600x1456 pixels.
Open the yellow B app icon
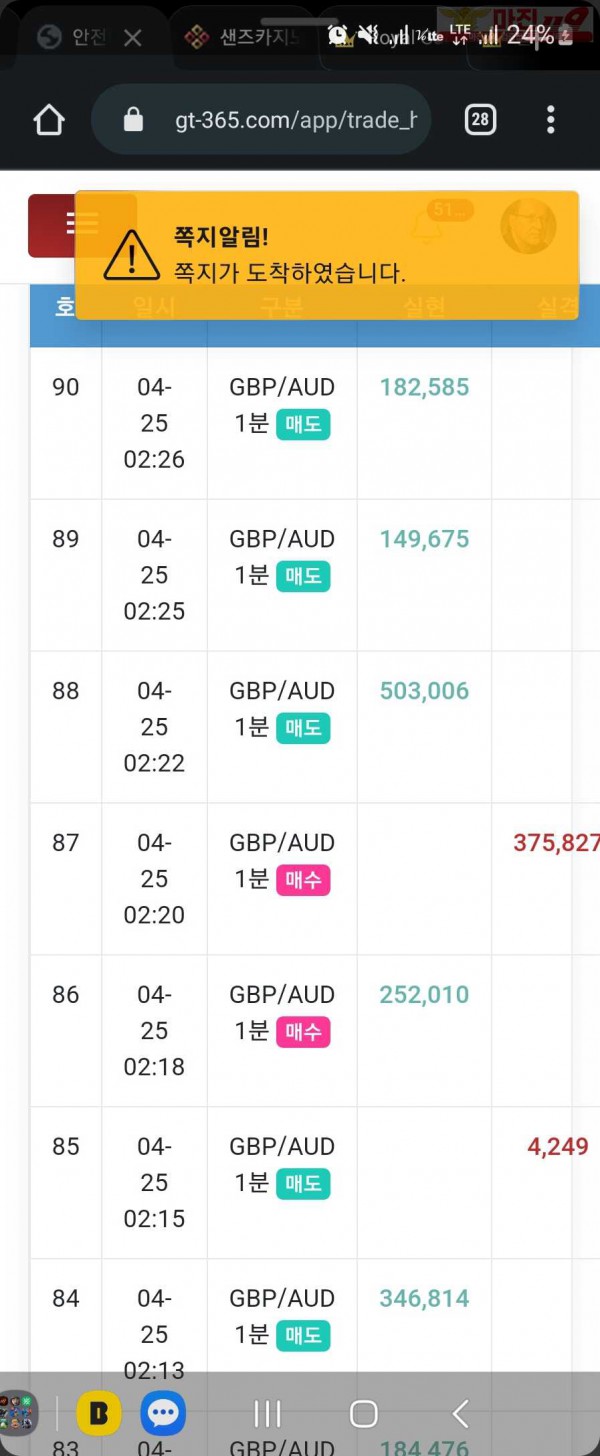(x=99, y=1413)
